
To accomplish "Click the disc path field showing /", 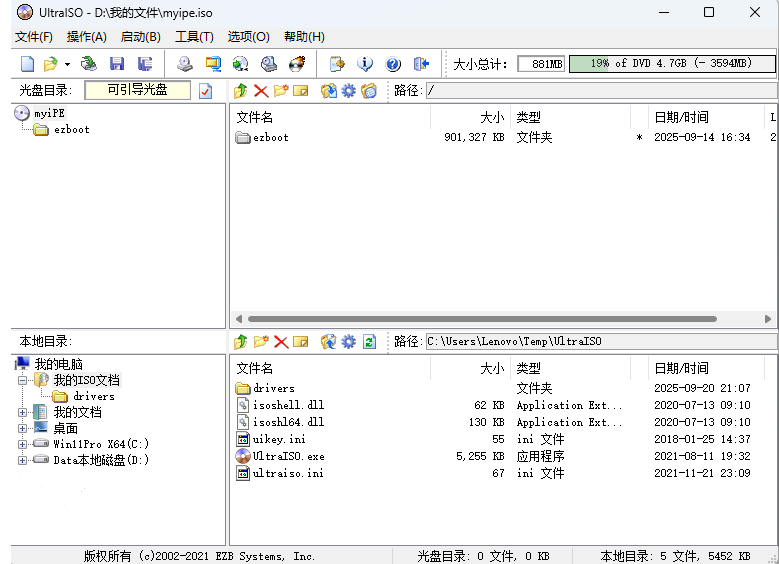I will tap(601, 90).
